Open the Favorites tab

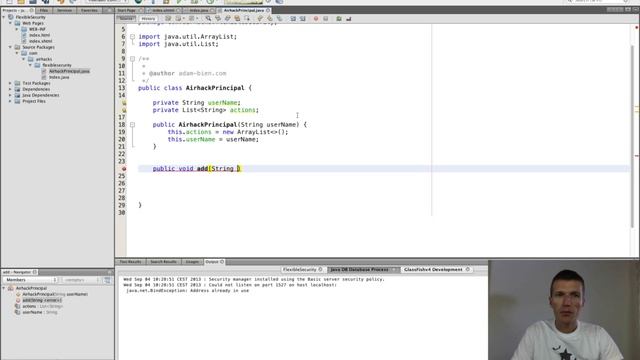[89, 10]
